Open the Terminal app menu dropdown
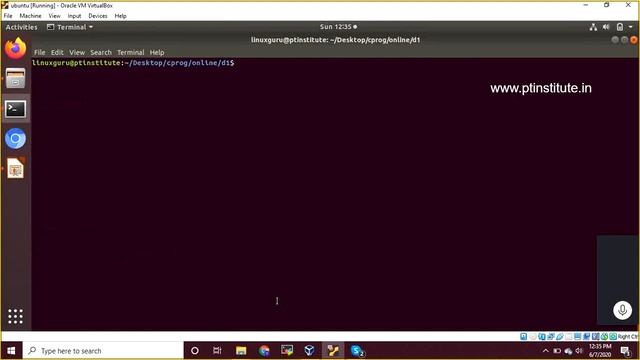Viewport: 640px width, 360px height. [x=70, y=27]
